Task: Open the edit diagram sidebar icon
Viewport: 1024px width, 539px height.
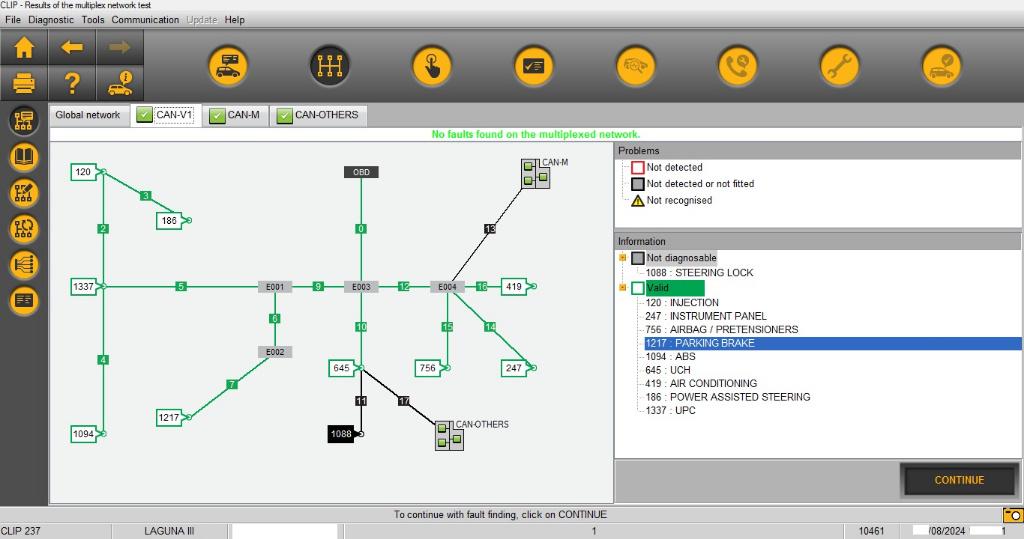Action: tap(24, 193)
